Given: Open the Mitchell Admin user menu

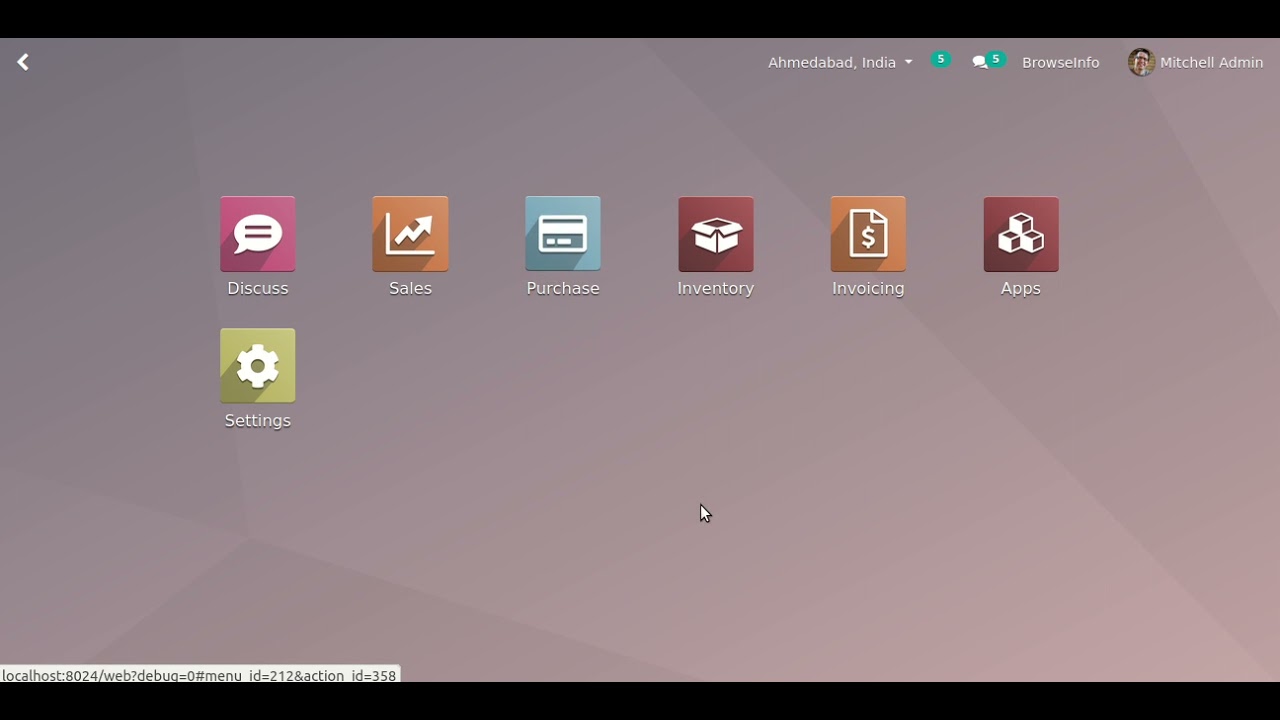Looking at the screenshot, I should tap(1196, 62).
